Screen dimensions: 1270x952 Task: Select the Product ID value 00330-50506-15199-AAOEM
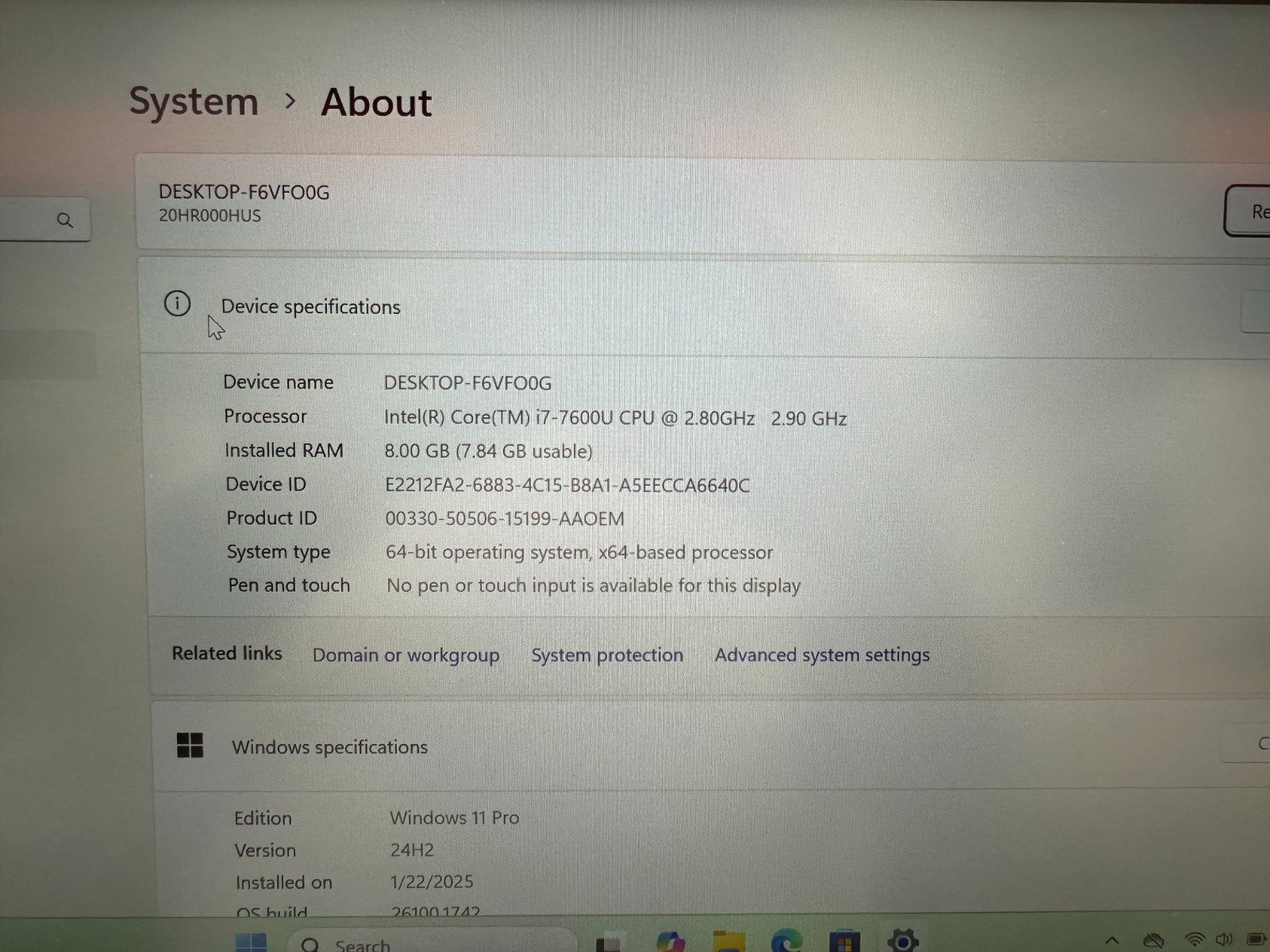pos(505,519)
